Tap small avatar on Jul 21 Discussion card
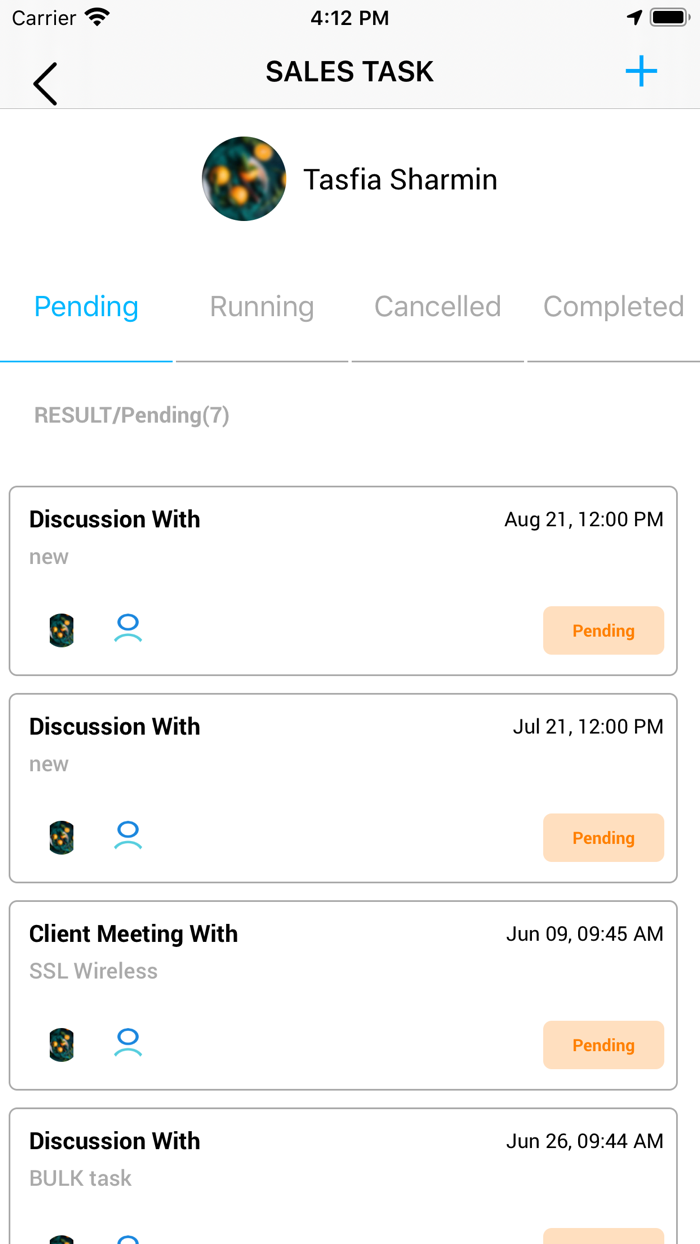Viewport: 700px width, 1244px height. point(62,837)
